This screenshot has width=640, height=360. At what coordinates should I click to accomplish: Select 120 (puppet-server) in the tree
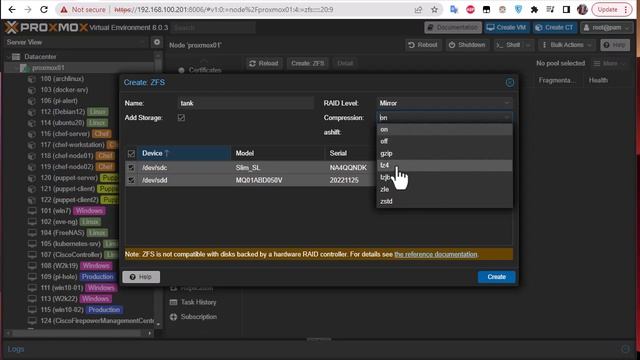(x=69, y=178)
